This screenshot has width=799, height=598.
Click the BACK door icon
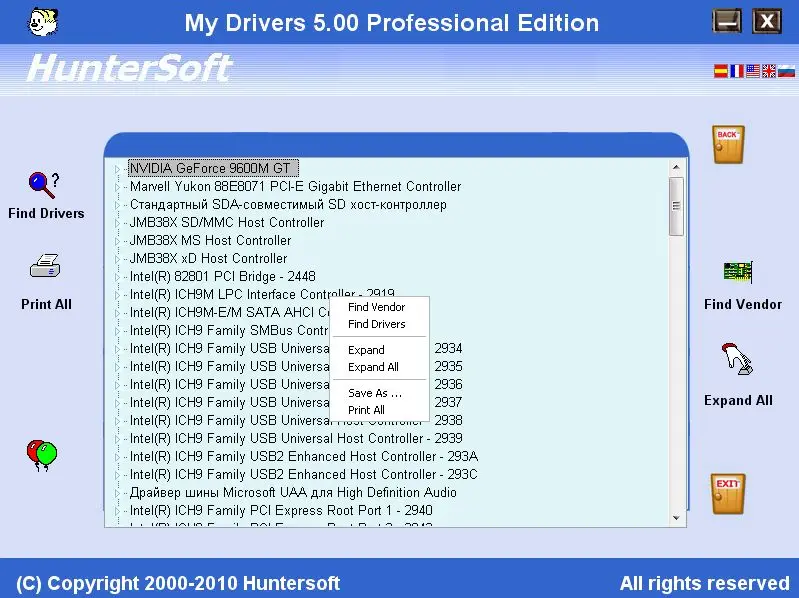[728, 145]
